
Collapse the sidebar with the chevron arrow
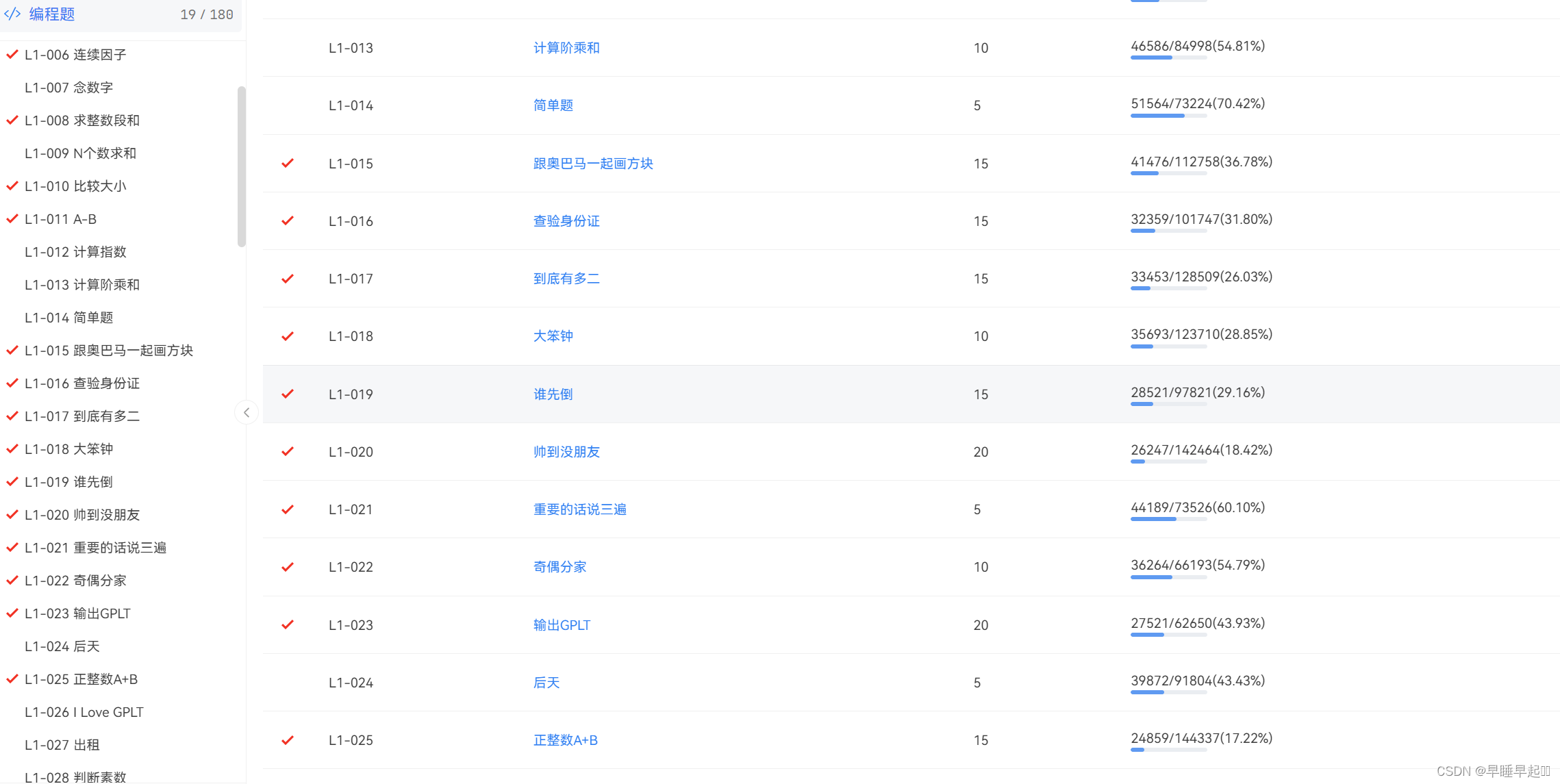[x=247, y=412]
